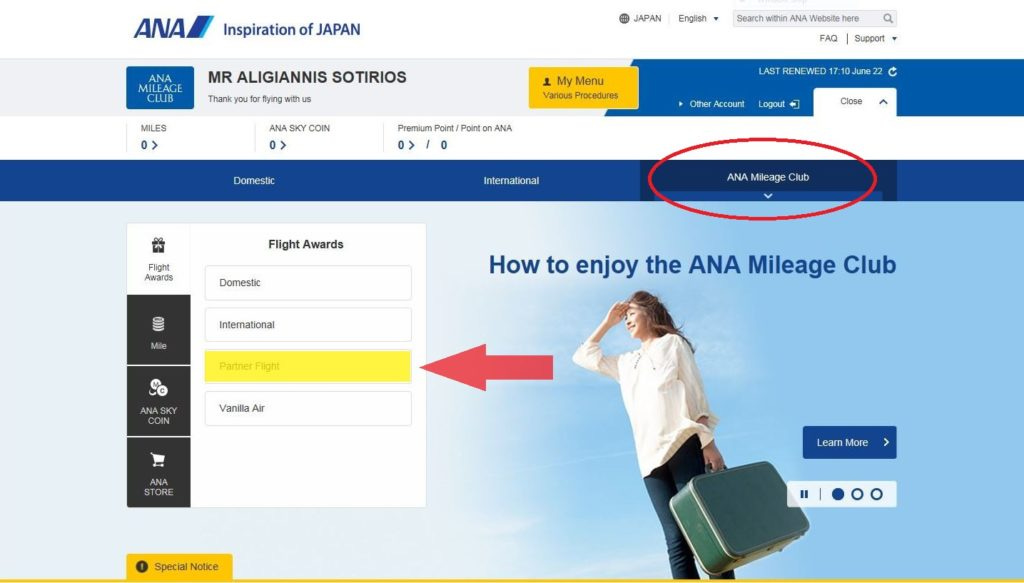Select the second slideshow dot
This screenshot has width=1024, height=583.
pos(857,494)
